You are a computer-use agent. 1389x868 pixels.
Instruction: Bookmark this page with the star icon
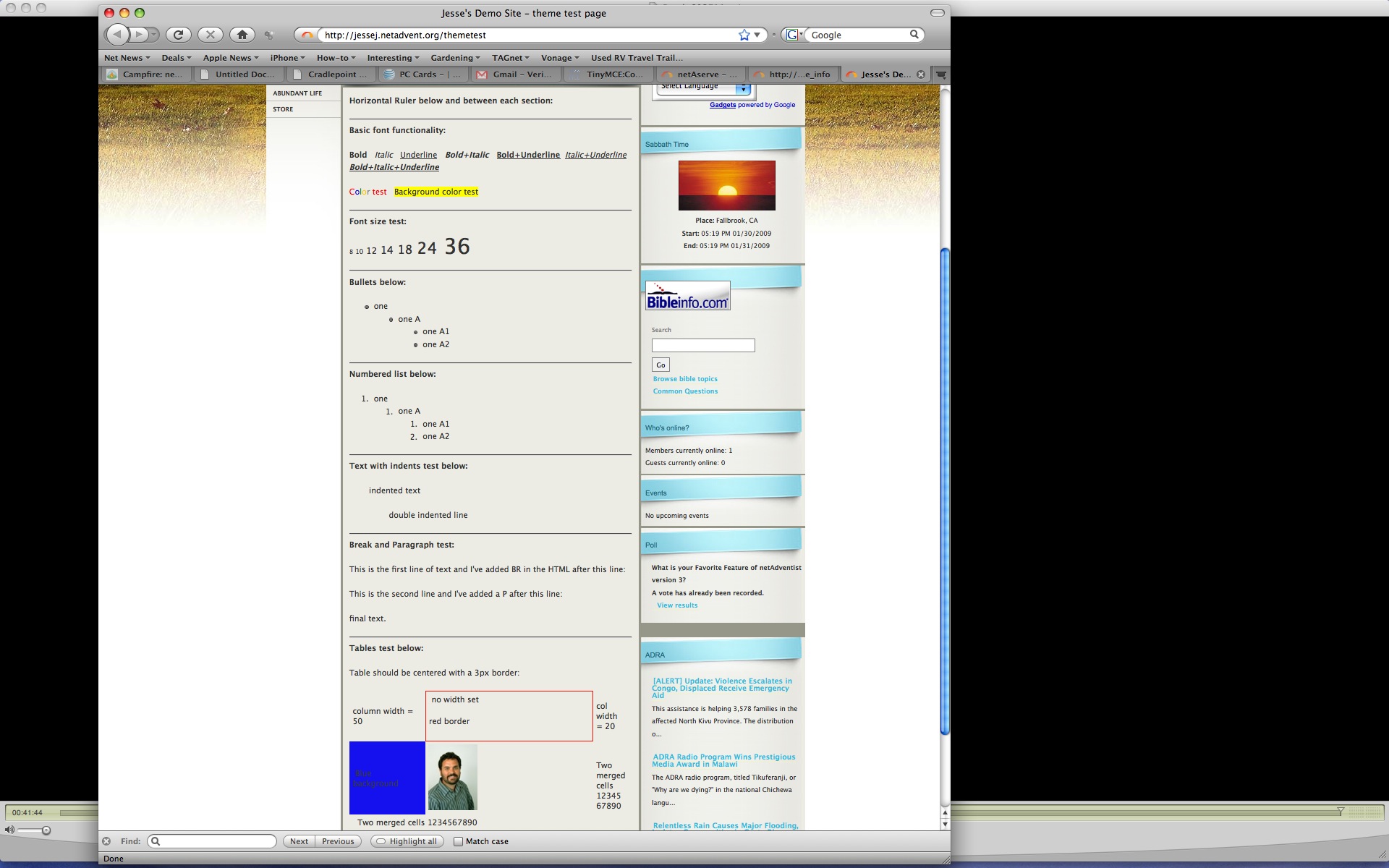744,35
